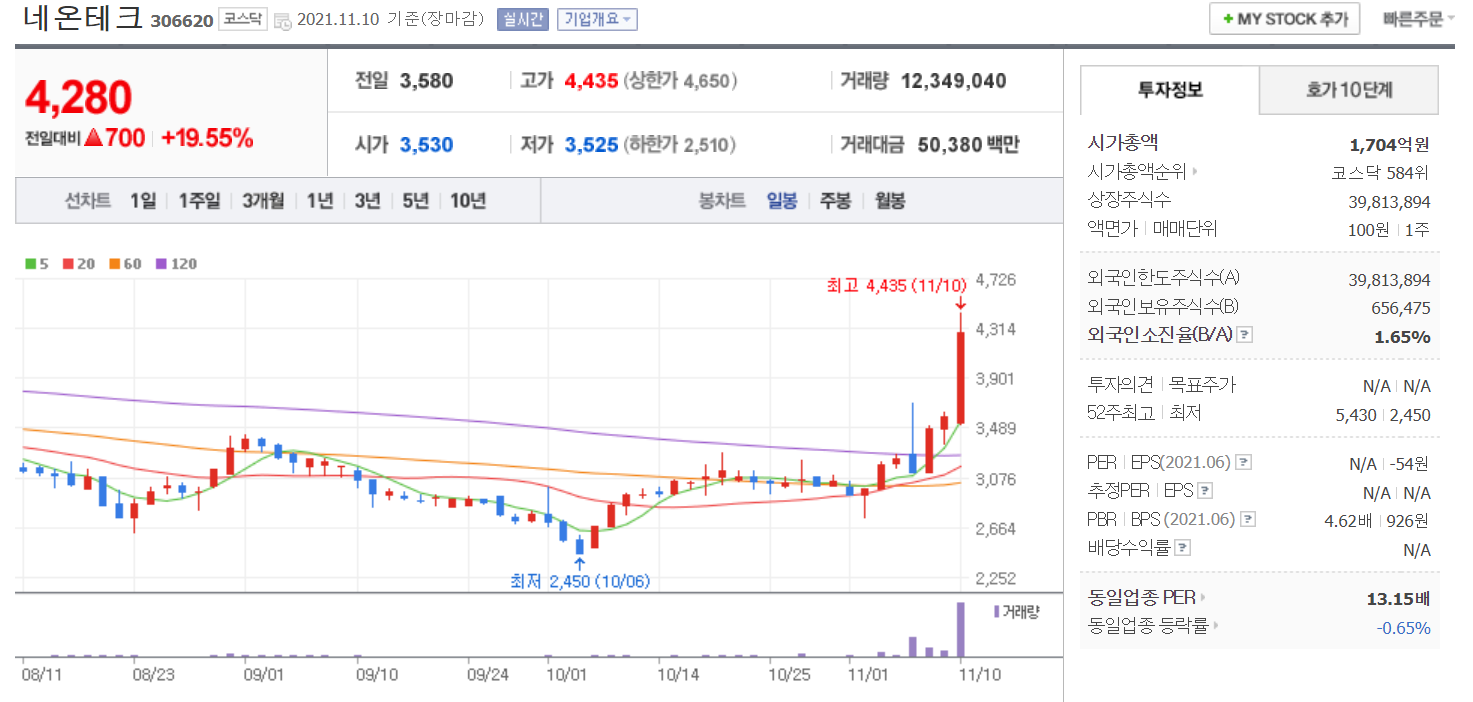Click the 동일업종 PER link

coord(1141,598)
